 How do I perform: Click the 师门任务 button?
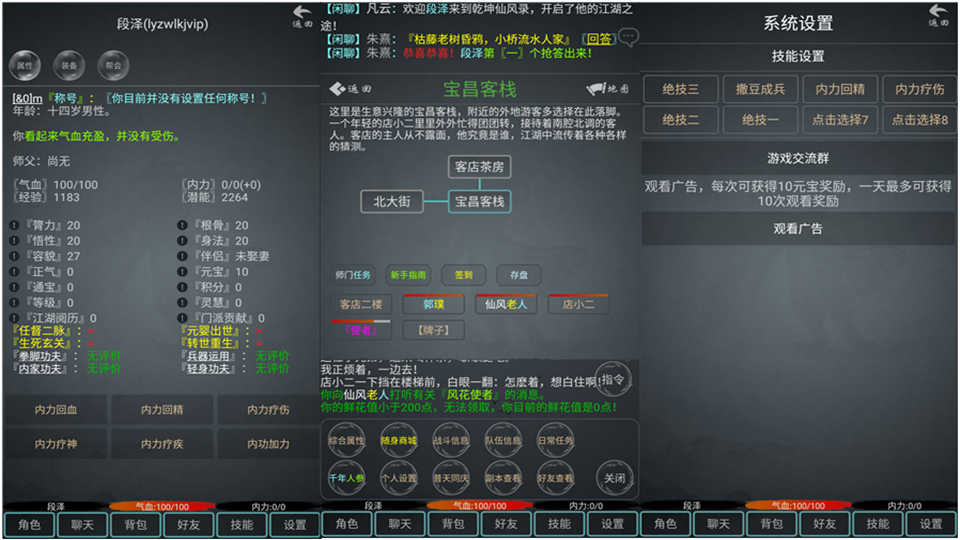coord(353,275)
